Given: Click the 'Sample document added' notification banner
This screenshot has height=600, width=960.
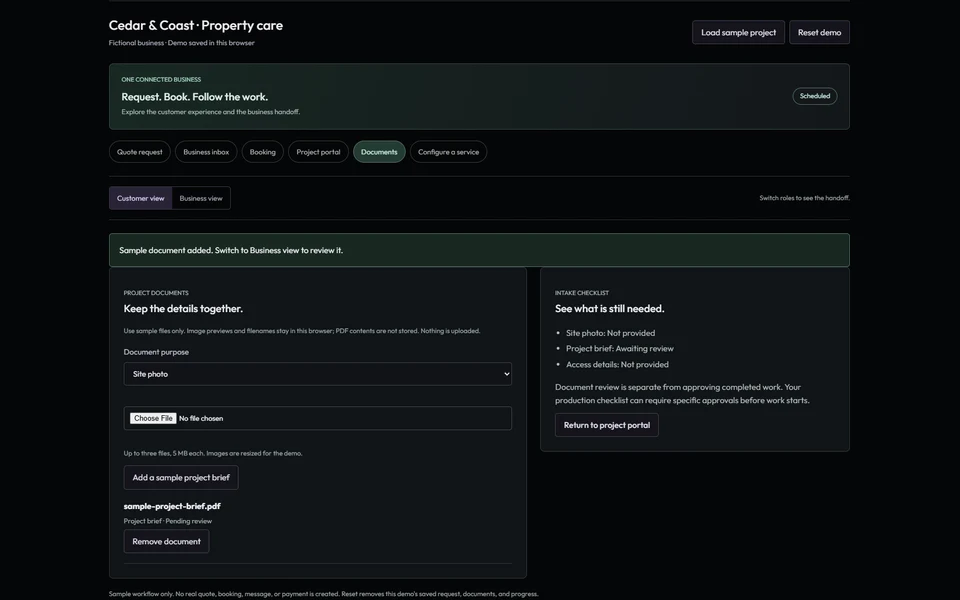Looking at the screenshot, I should [479, 250].
